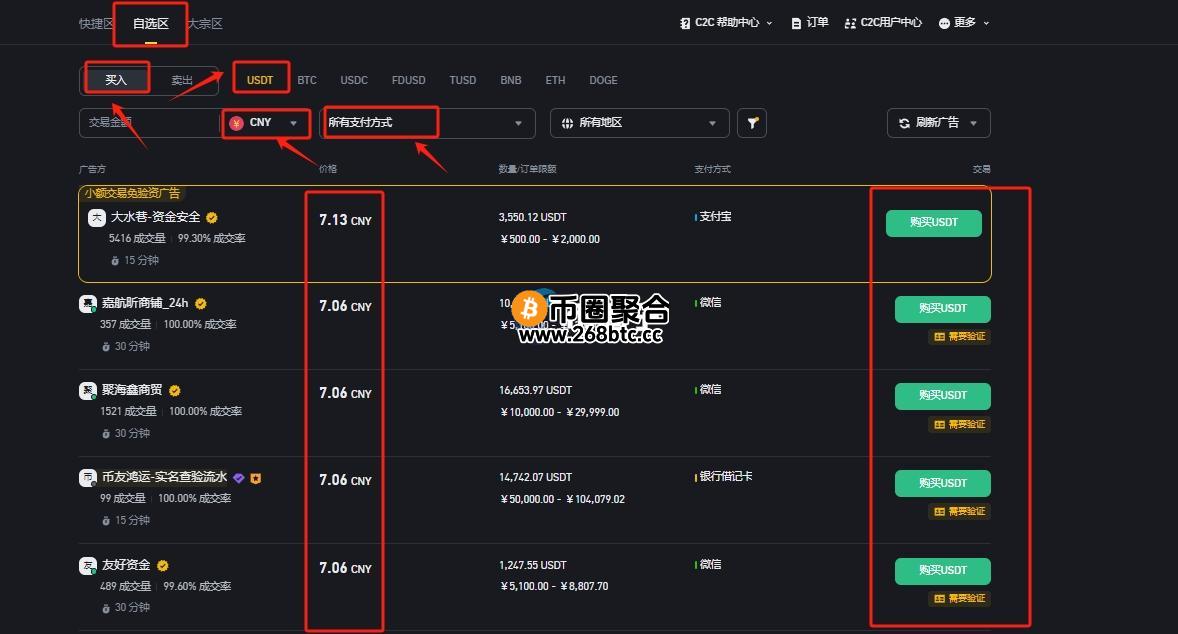Toggle to 卖出 sell mode
1178x634 pixels.
(182, 80)
